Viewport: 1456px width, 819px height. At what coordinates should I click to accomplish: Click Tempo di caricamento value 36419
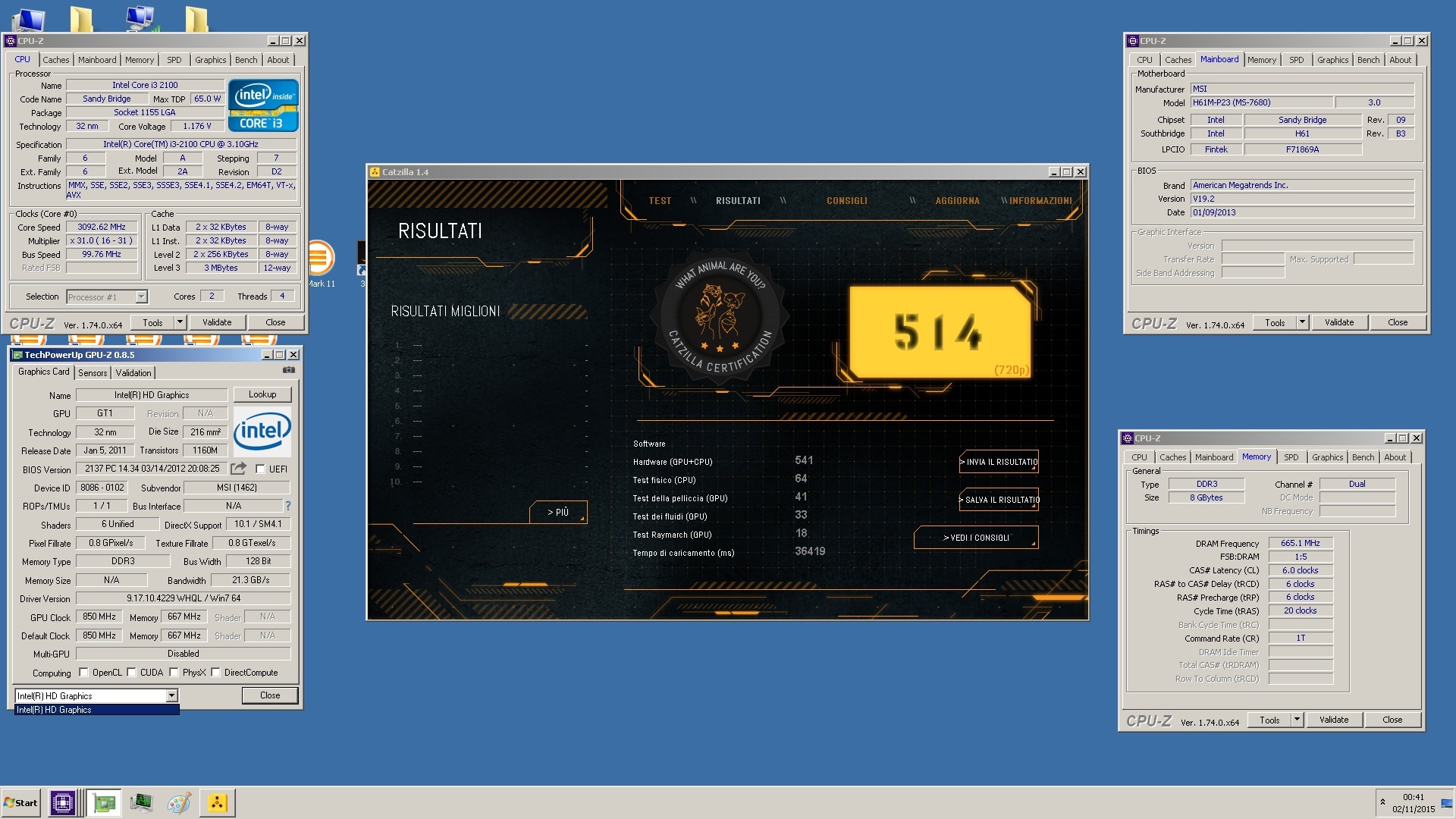click(810, 552)
